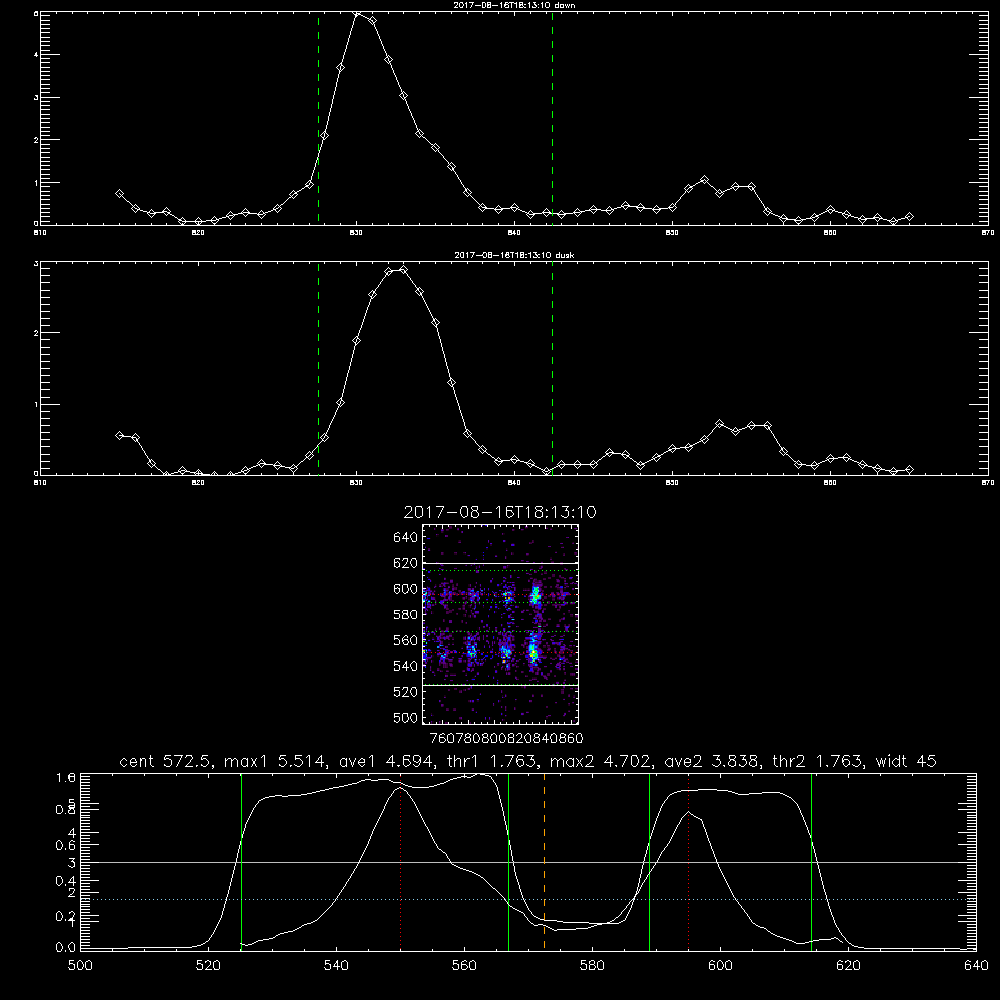Click the horizontal dotted threshold line in bottom plot
Screen dimensions: 1000x1000
529,899
